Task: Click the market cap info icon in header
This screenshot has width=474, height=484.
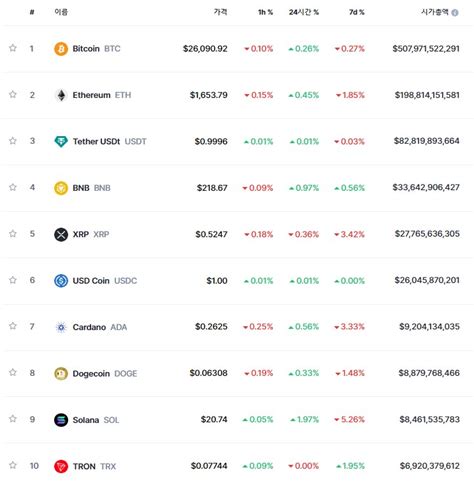Action: click(x=455, y=12)
